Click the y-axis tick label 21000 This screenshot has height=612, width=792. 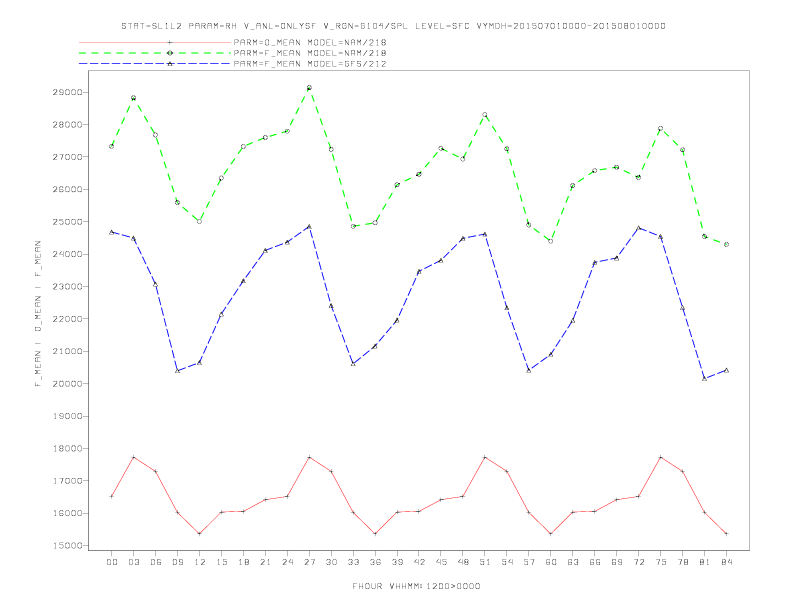point(68,351)
